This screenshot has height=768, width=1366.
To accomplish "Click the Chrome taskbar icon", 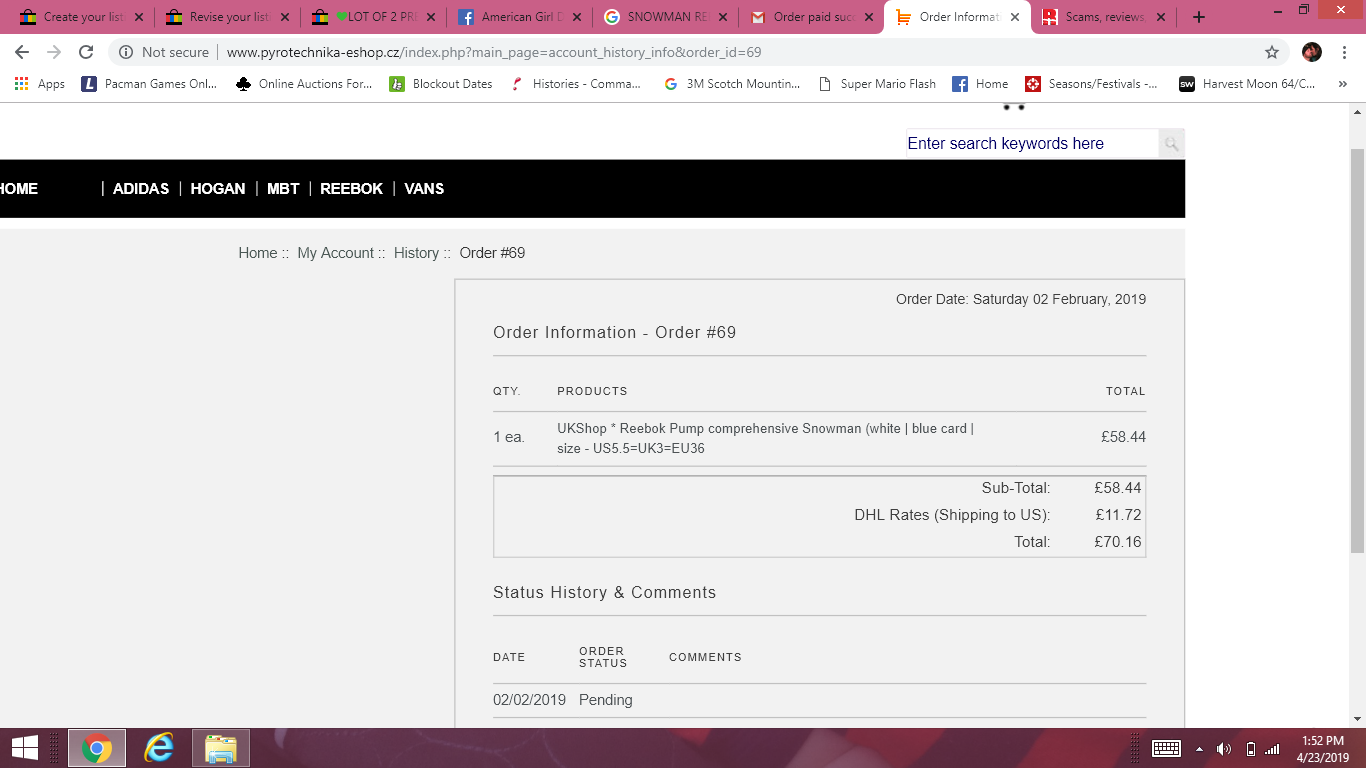I will tap(97, 748).
